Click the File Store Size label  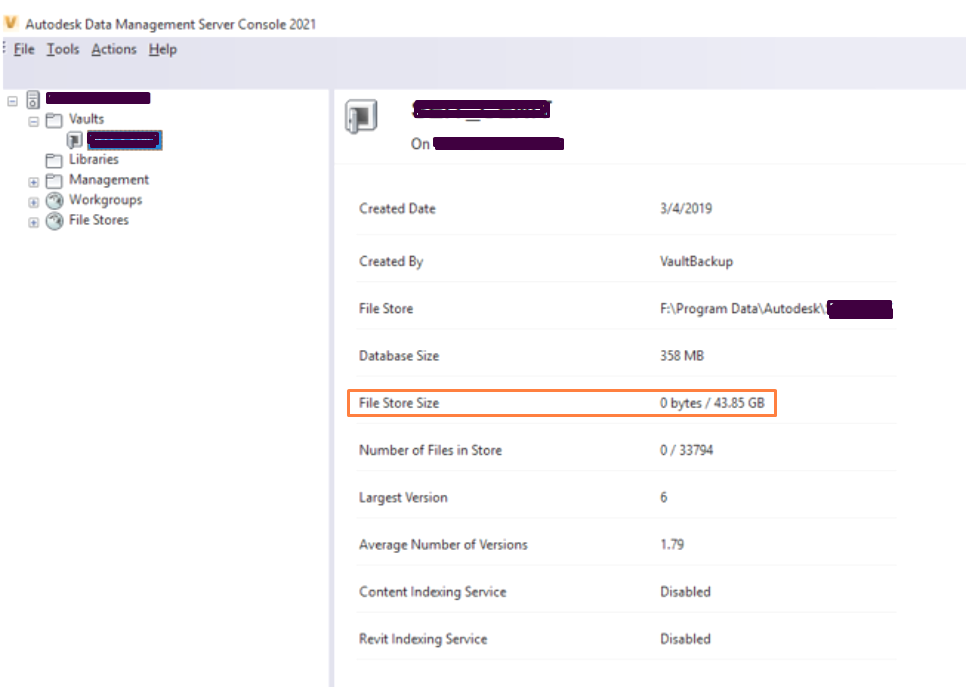(399, 403)
